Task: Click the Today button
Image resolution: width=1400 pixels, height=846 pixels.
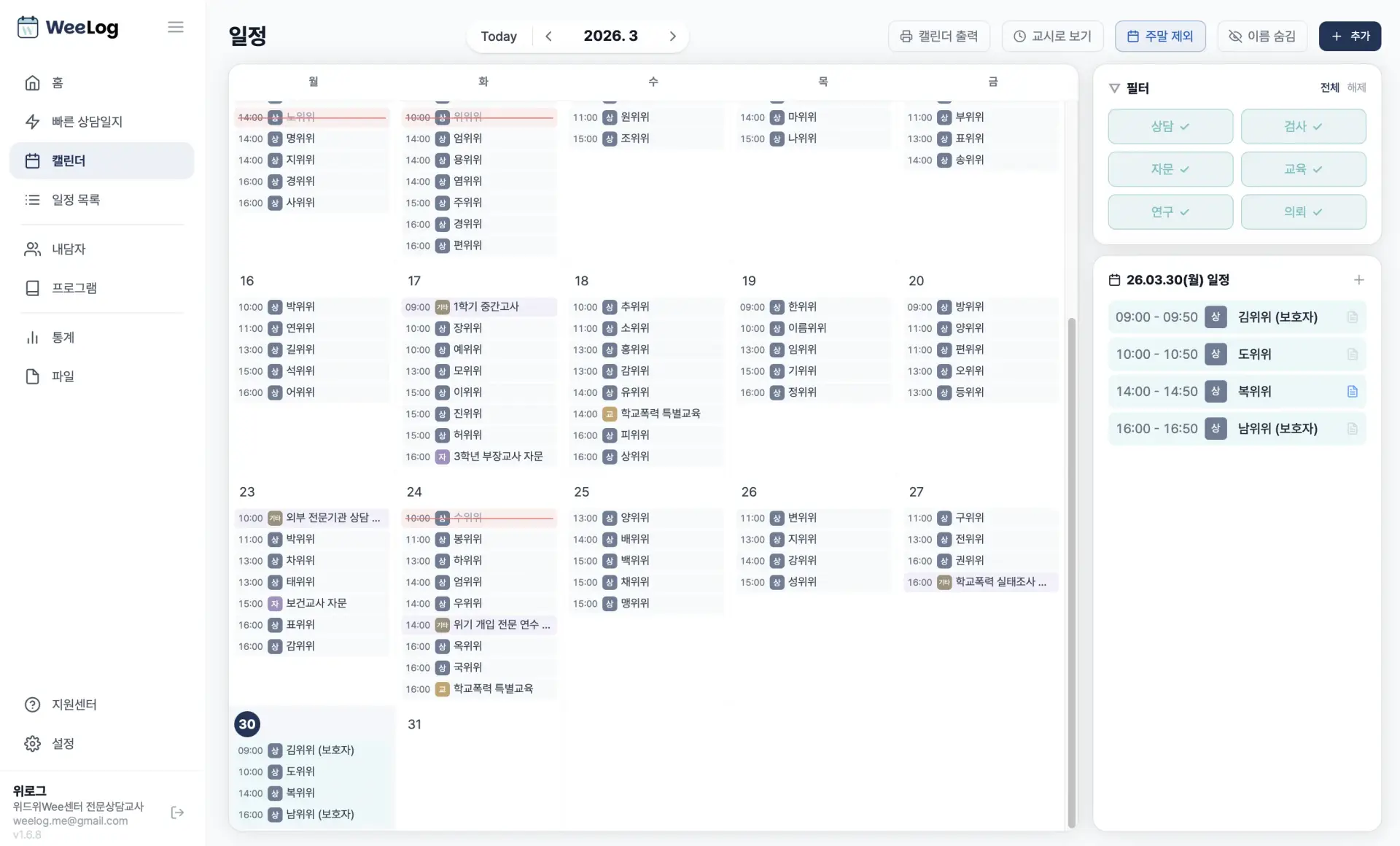Action: pos(499,36)
